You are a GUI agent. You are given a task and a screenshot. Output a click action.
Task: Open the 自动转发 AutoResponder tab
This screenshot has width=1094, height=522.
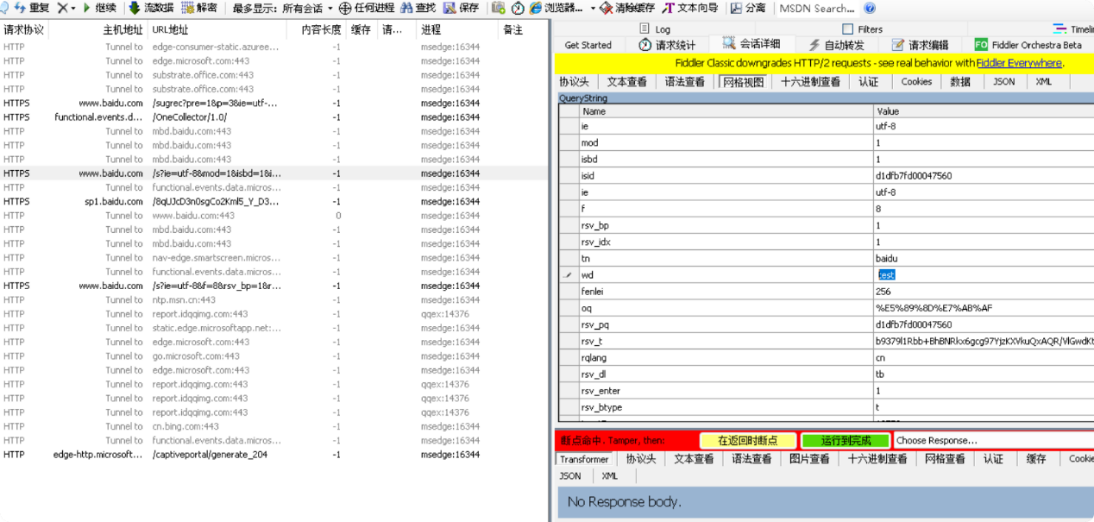tap(836, 45)
